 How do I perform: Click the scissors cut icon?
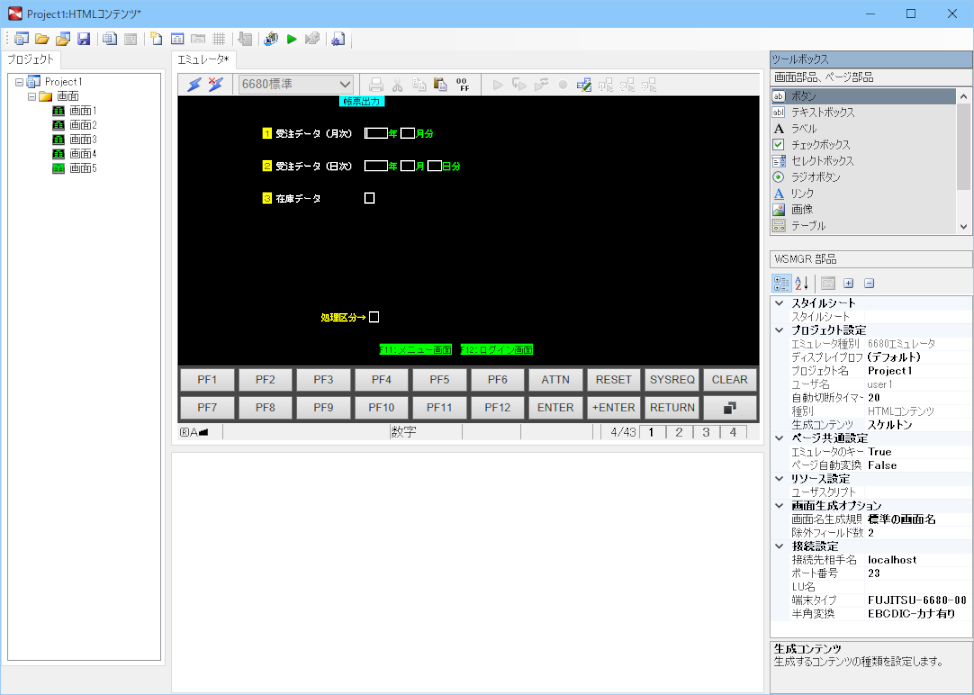[x=397, y=84]
